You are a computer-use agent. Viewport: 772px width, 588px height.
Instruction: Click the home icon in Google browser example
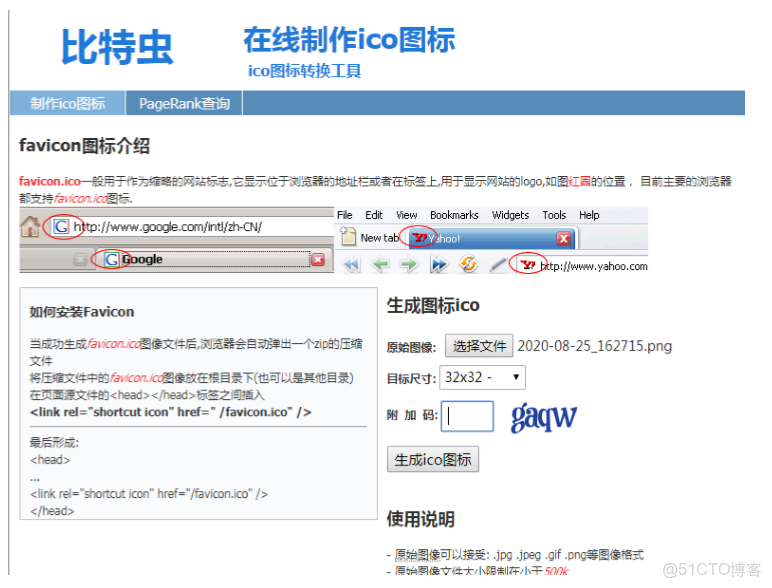point(31,227)
